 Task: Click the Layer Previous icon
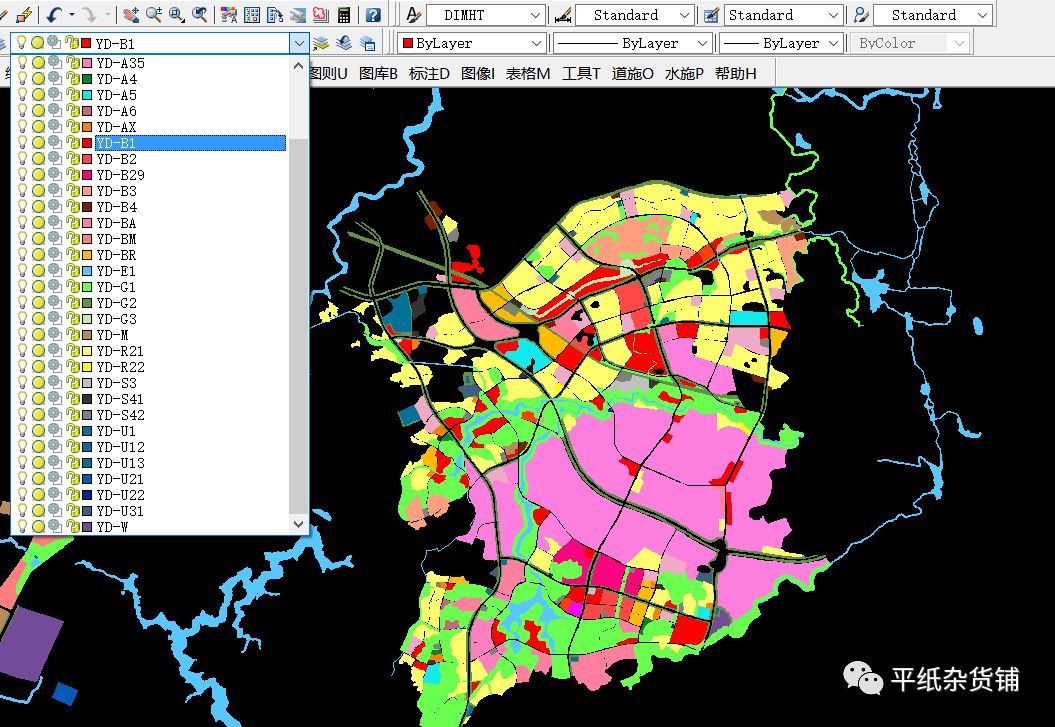pos(344,44)
